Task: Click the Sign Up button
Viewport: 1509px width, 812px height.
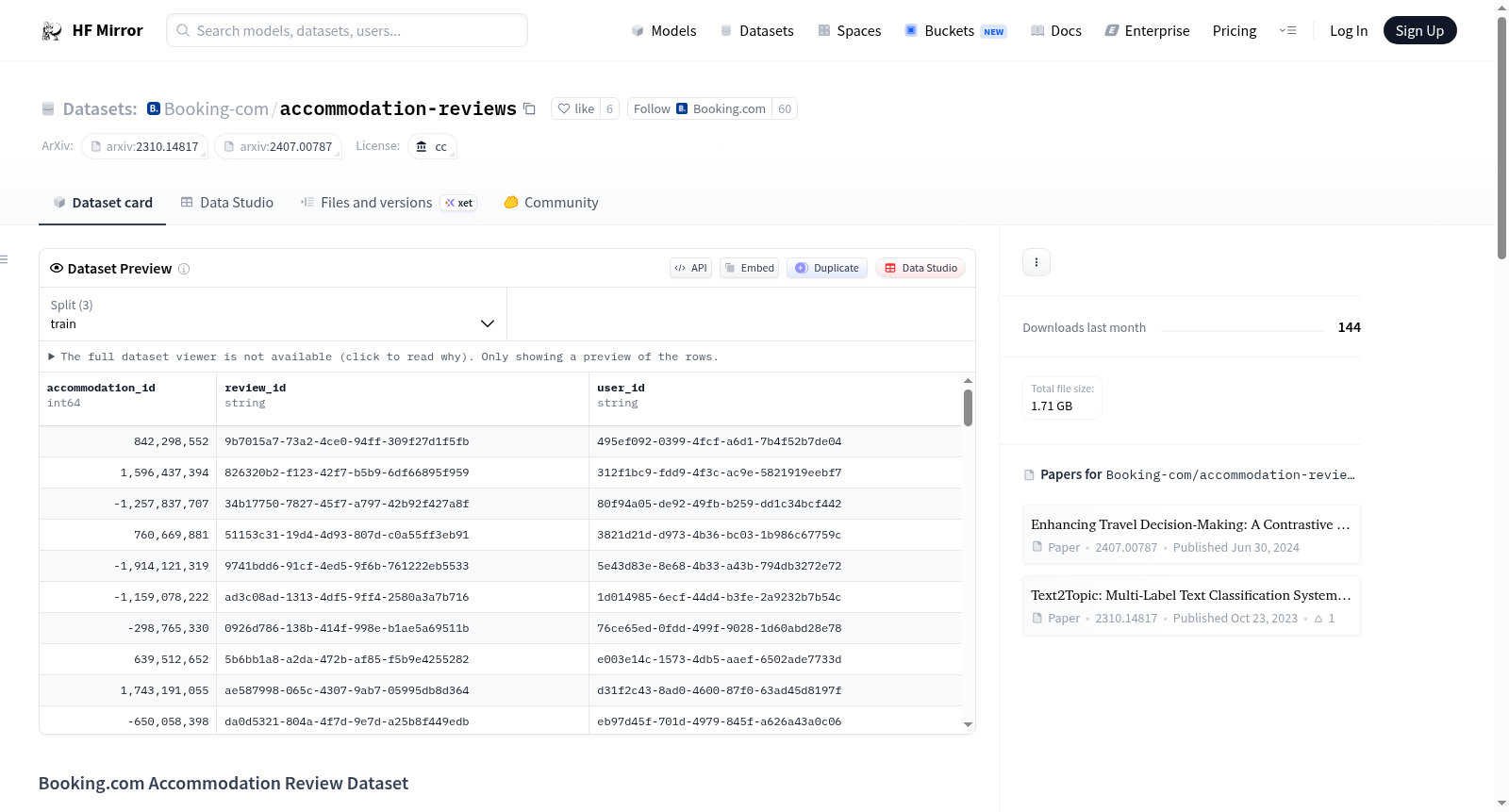Action: coord(1419,30)
